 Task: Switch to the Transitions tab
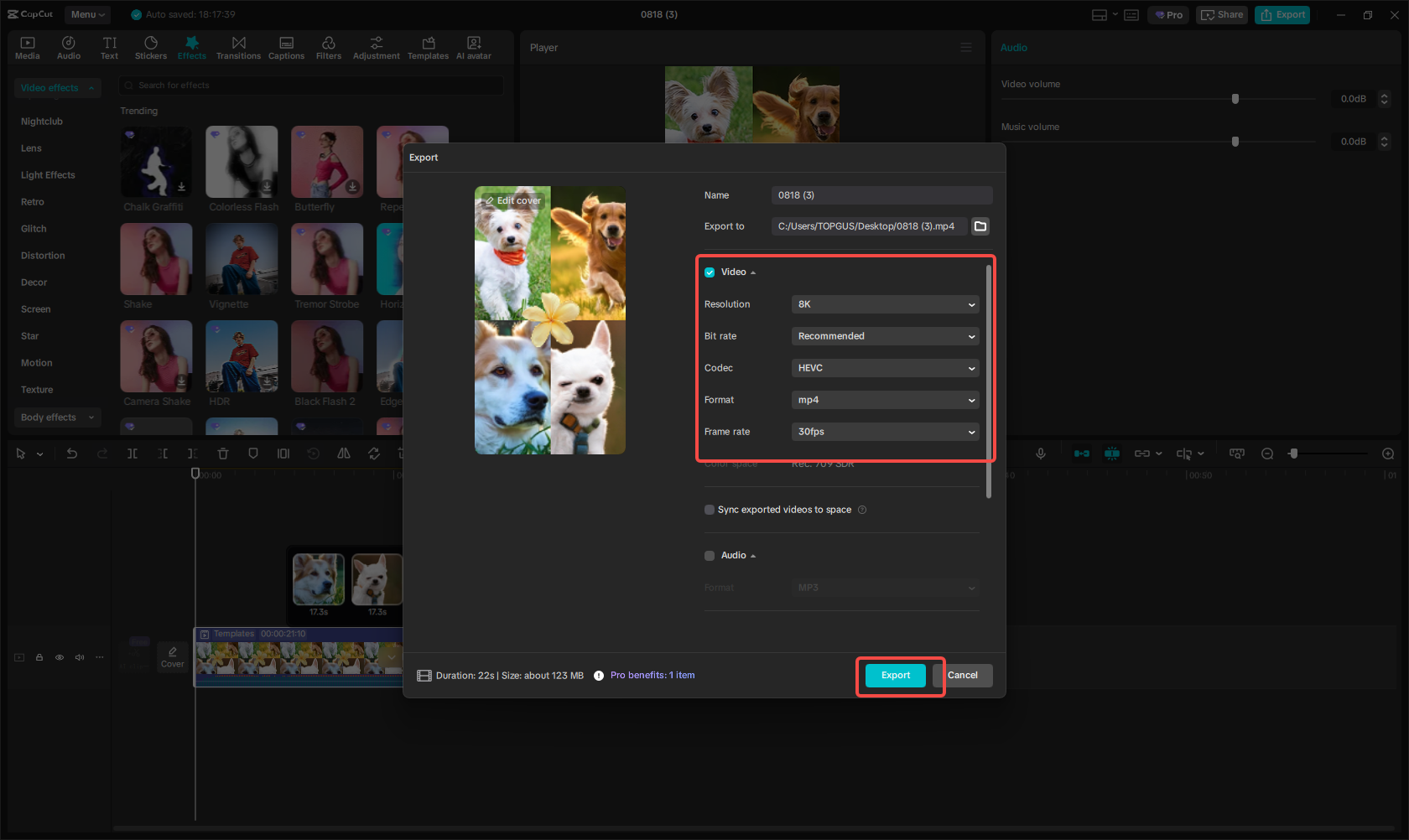point(238,46)
